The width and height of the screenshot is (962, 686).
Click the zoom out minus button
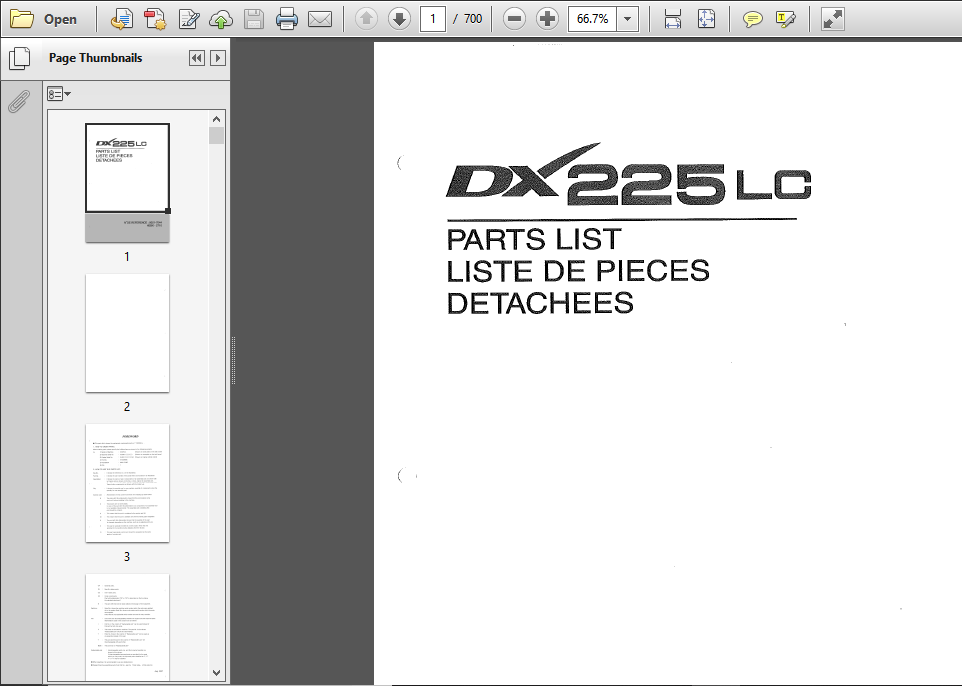(514, 19)
